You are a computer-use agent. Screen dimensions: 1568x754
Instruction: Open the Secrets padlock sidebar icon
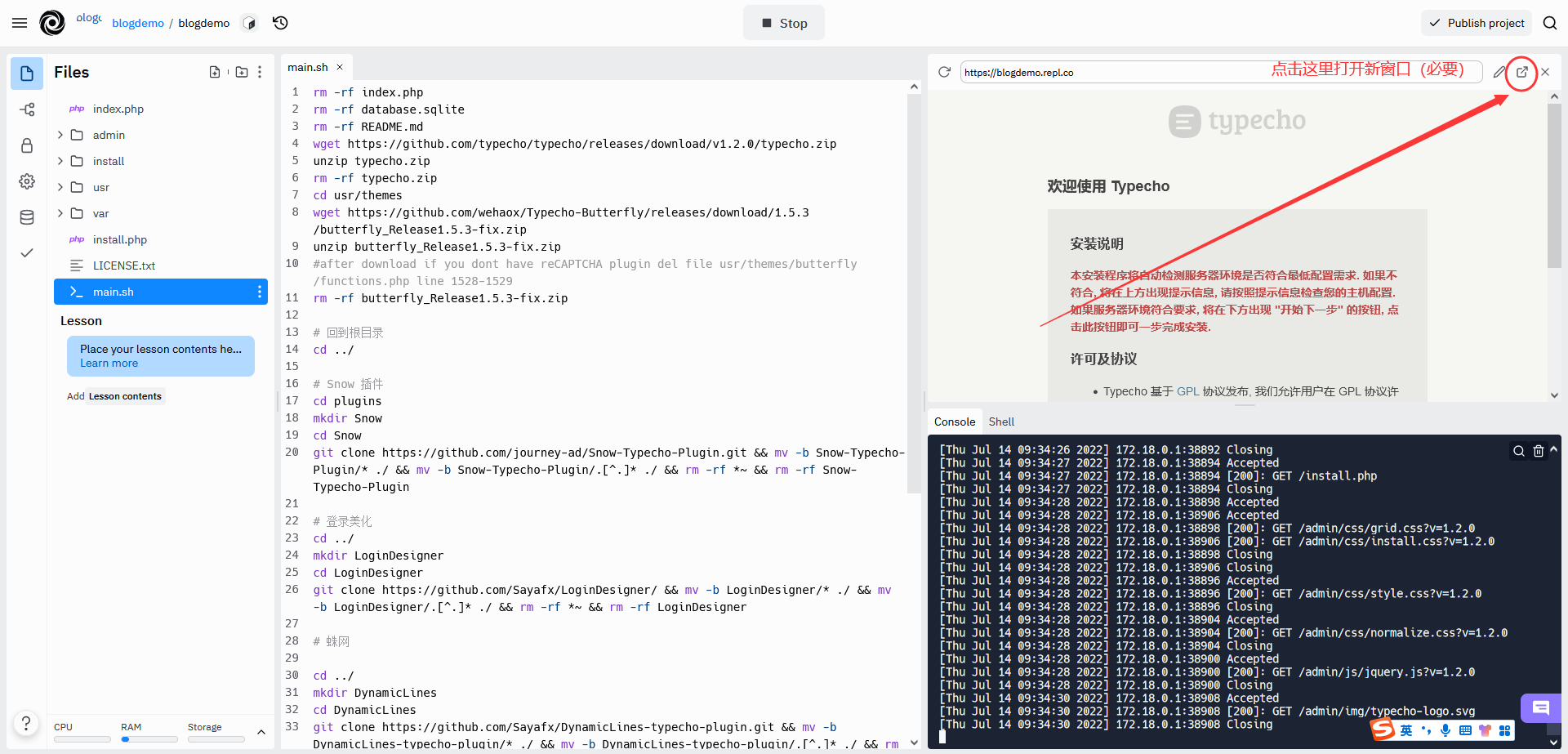[x=27, y=145]
